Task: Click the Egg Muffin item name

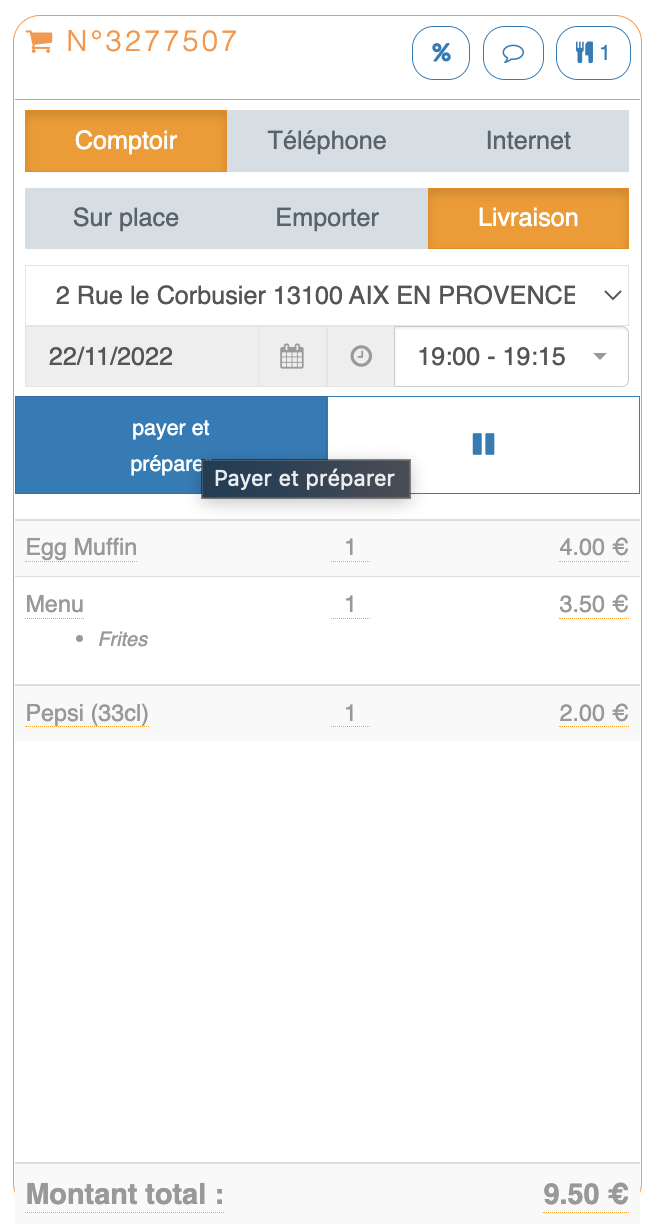Action: point(82,548)
